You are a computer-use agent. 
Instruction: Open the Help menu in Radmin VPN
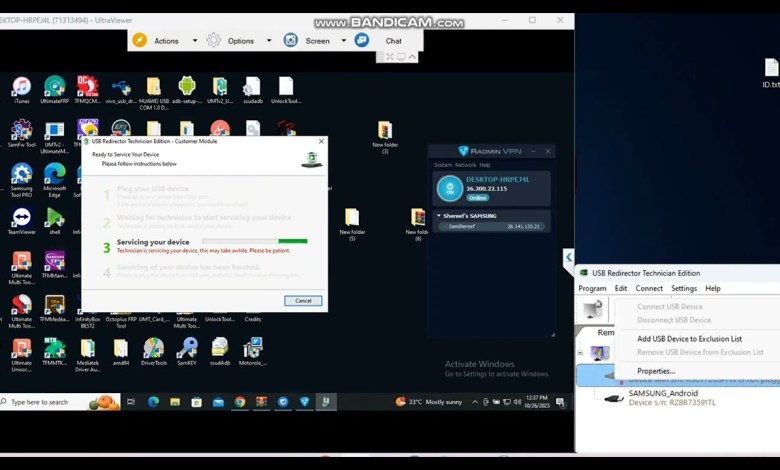click(485, 165)
